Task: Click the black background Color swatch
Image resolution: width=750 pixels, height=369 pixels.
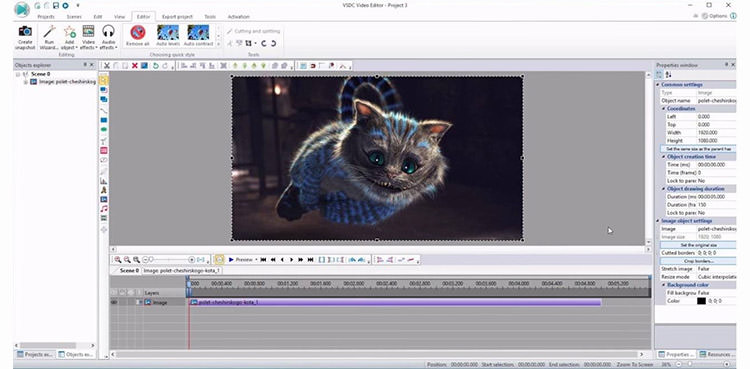Action: point(701,301)
